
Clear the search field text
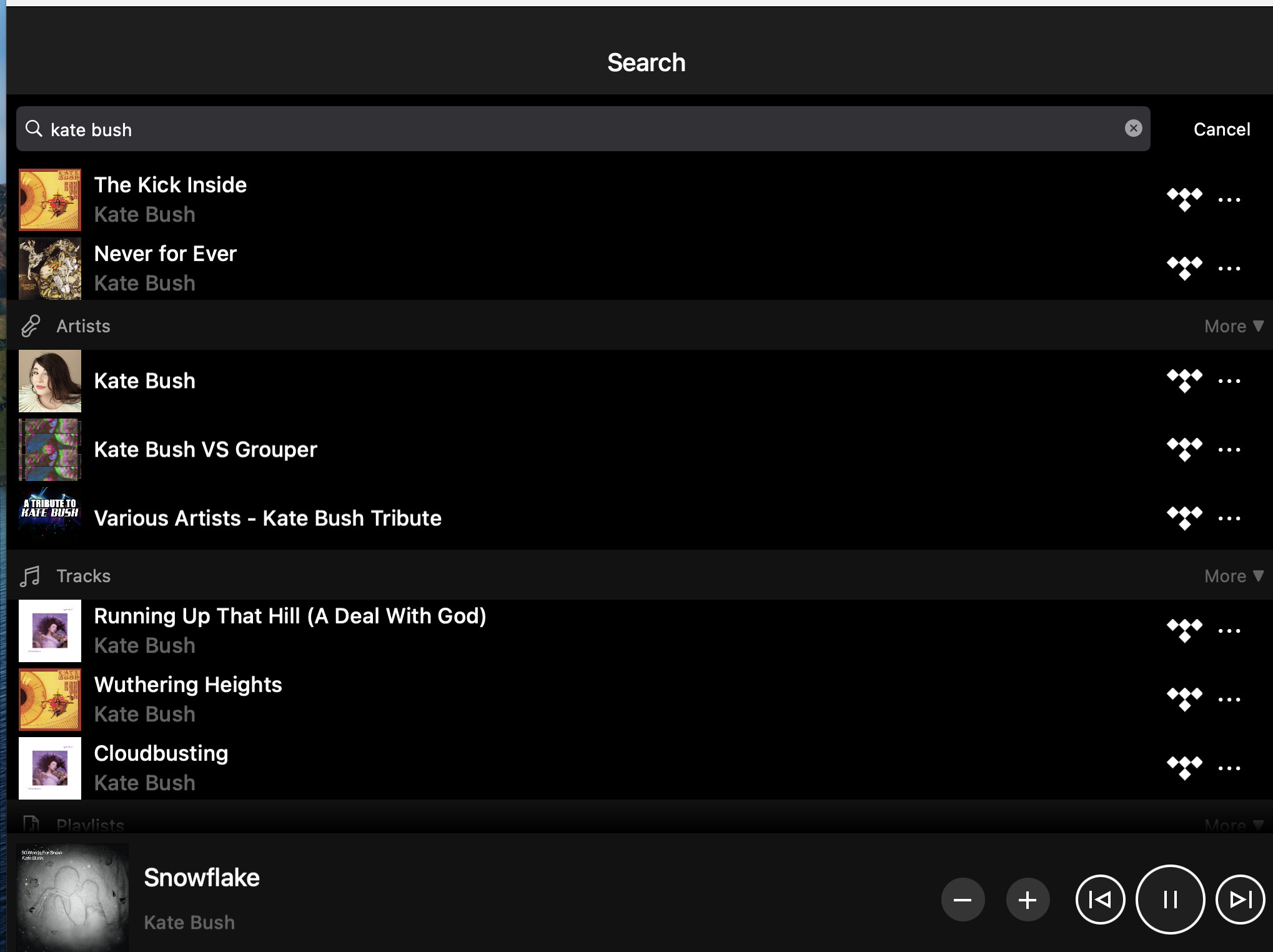pyautogui.click(x=1133, y=128)
